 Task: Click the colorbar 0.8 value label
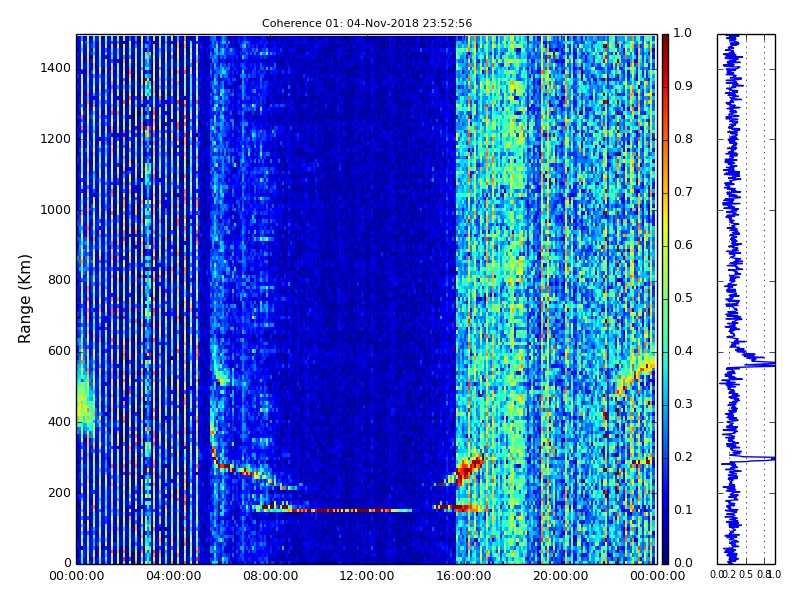tap(683, 139)
